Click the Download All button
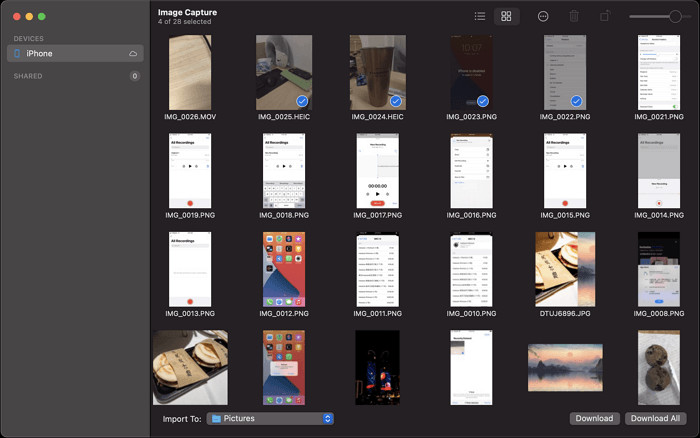This screenshot has height=438, width=700. (x=656, y=418)
